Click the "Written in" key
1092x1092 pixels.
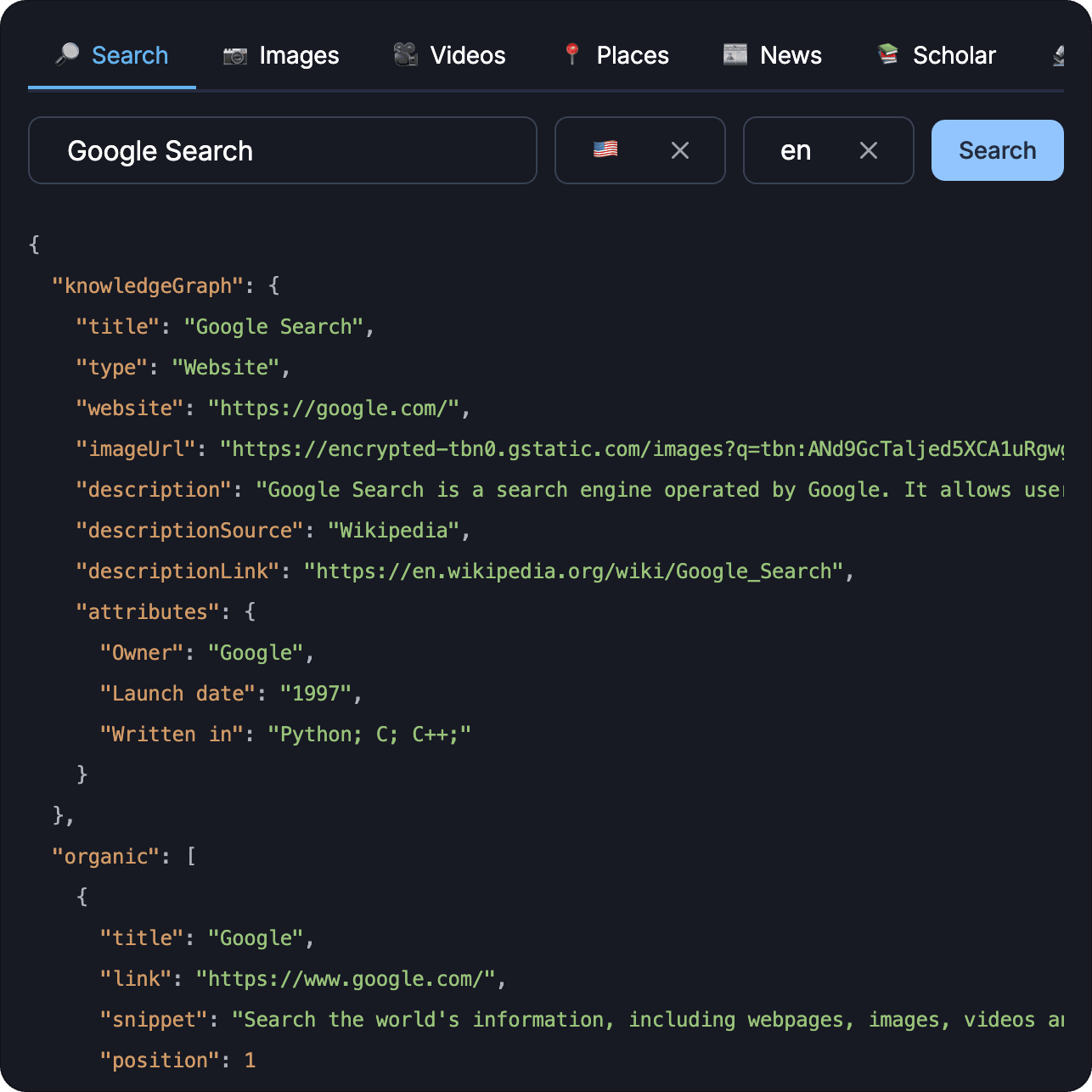click(172, 735)
